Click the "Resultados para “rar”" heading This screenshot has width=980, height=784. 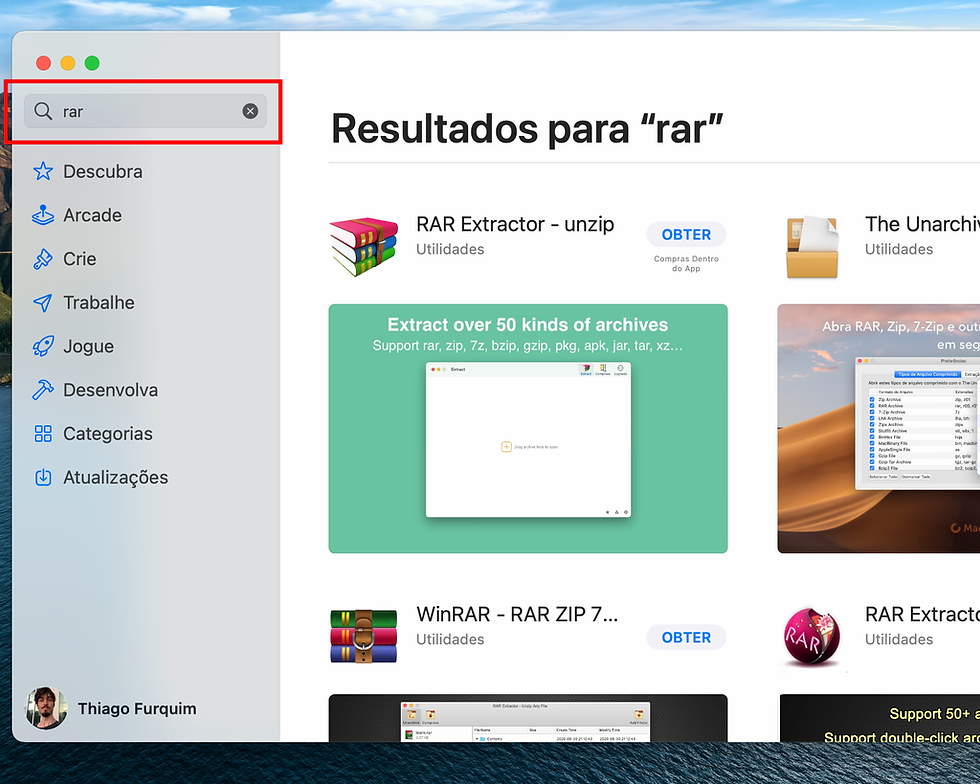(x=527, y=129)
